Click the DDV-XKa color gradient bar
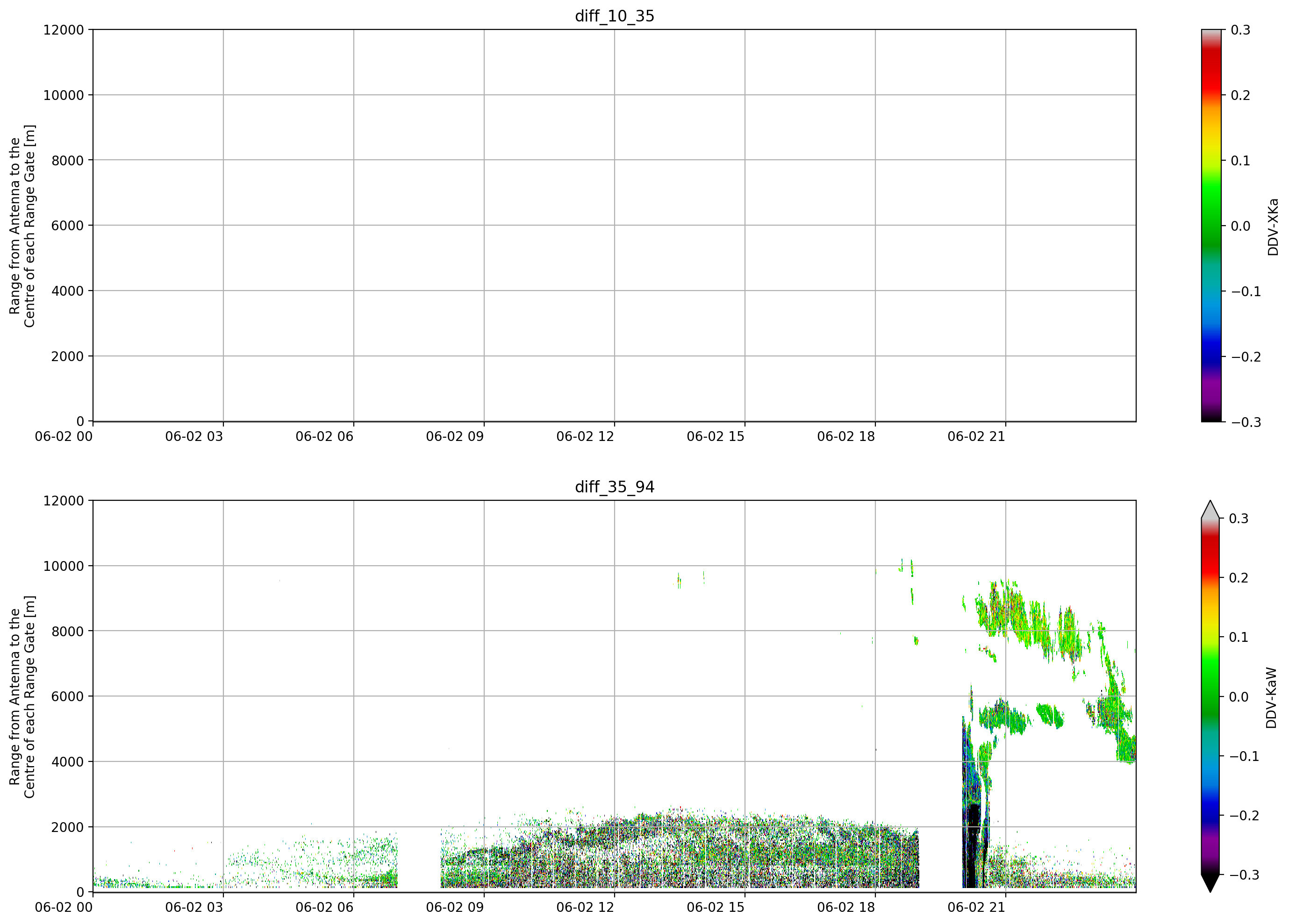 click(1210, 226)
